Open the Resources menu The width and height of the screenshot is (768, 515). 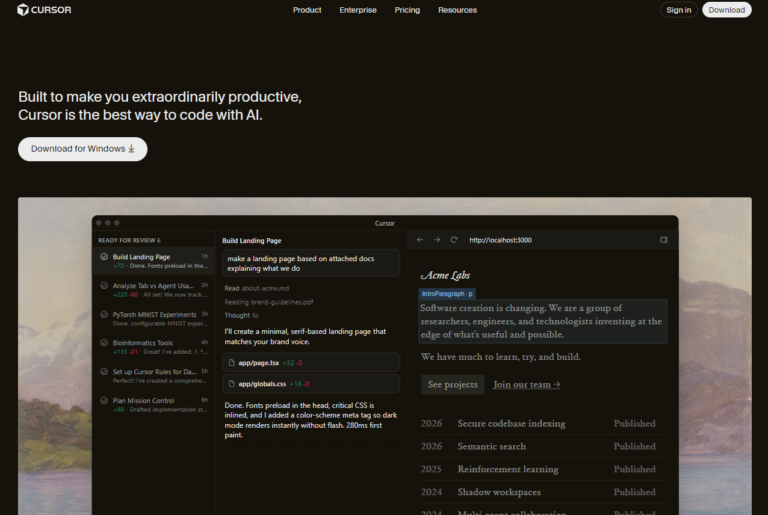(457, 10)
